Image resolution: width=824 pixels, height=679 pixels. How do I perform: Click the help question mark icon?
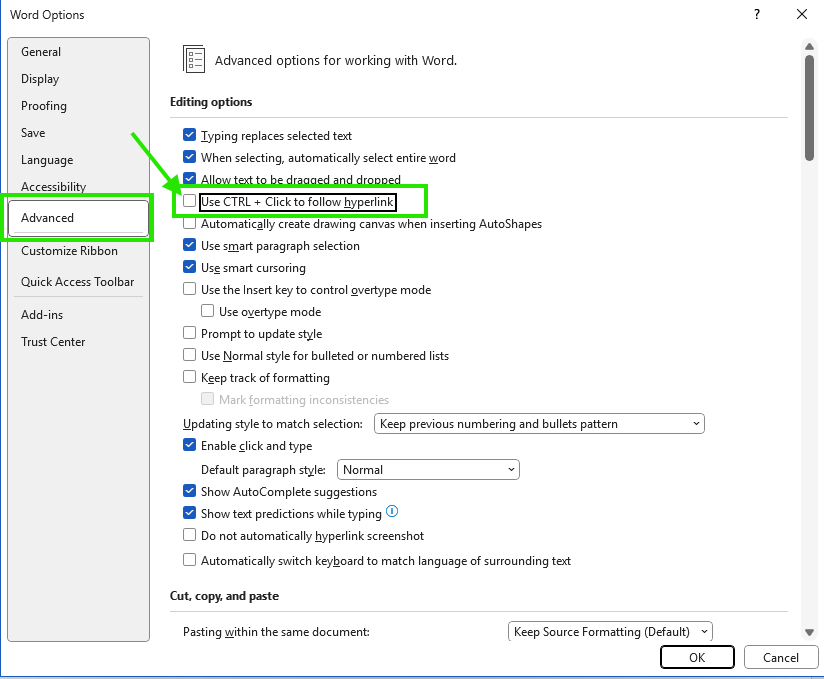[757, 14]
